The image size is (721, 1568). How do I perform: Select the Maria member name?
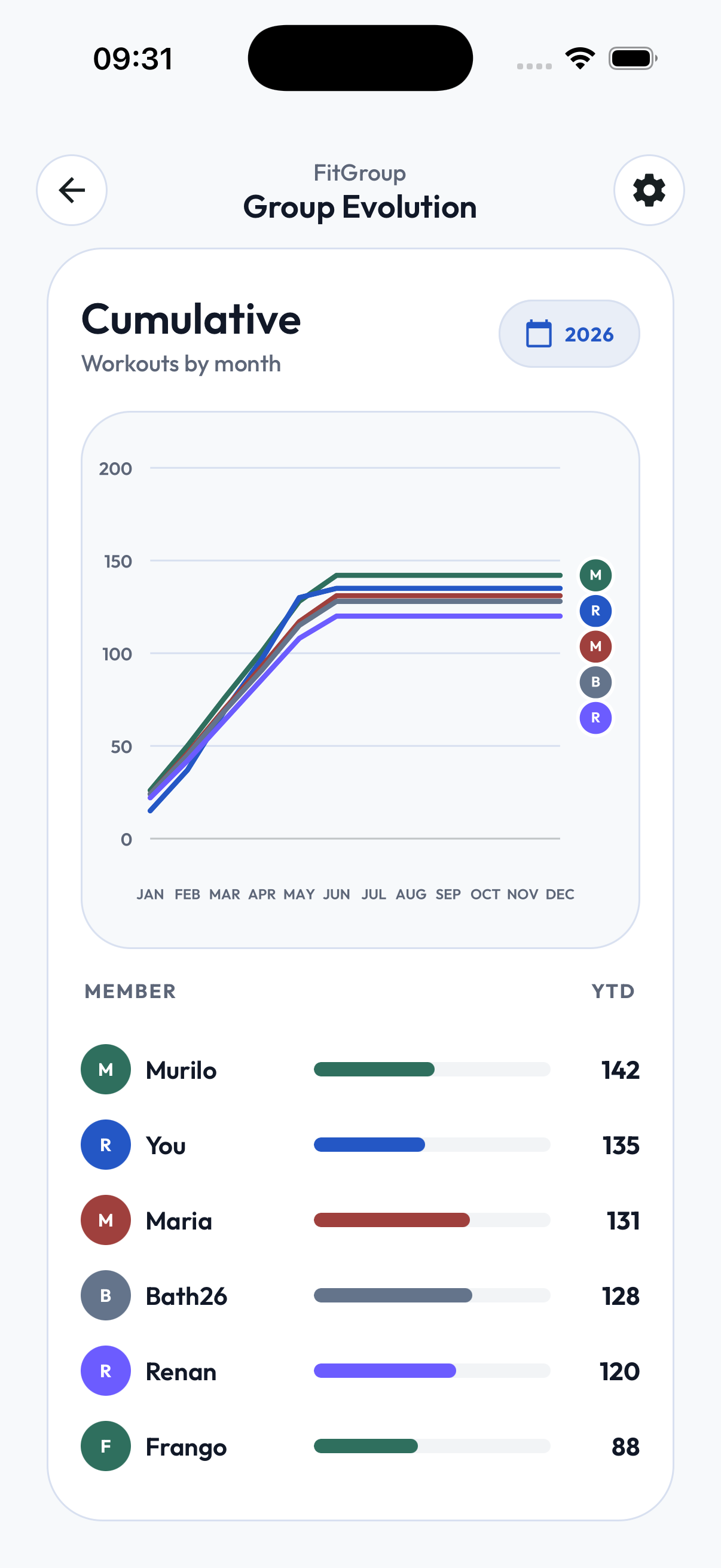(179, 1221)
